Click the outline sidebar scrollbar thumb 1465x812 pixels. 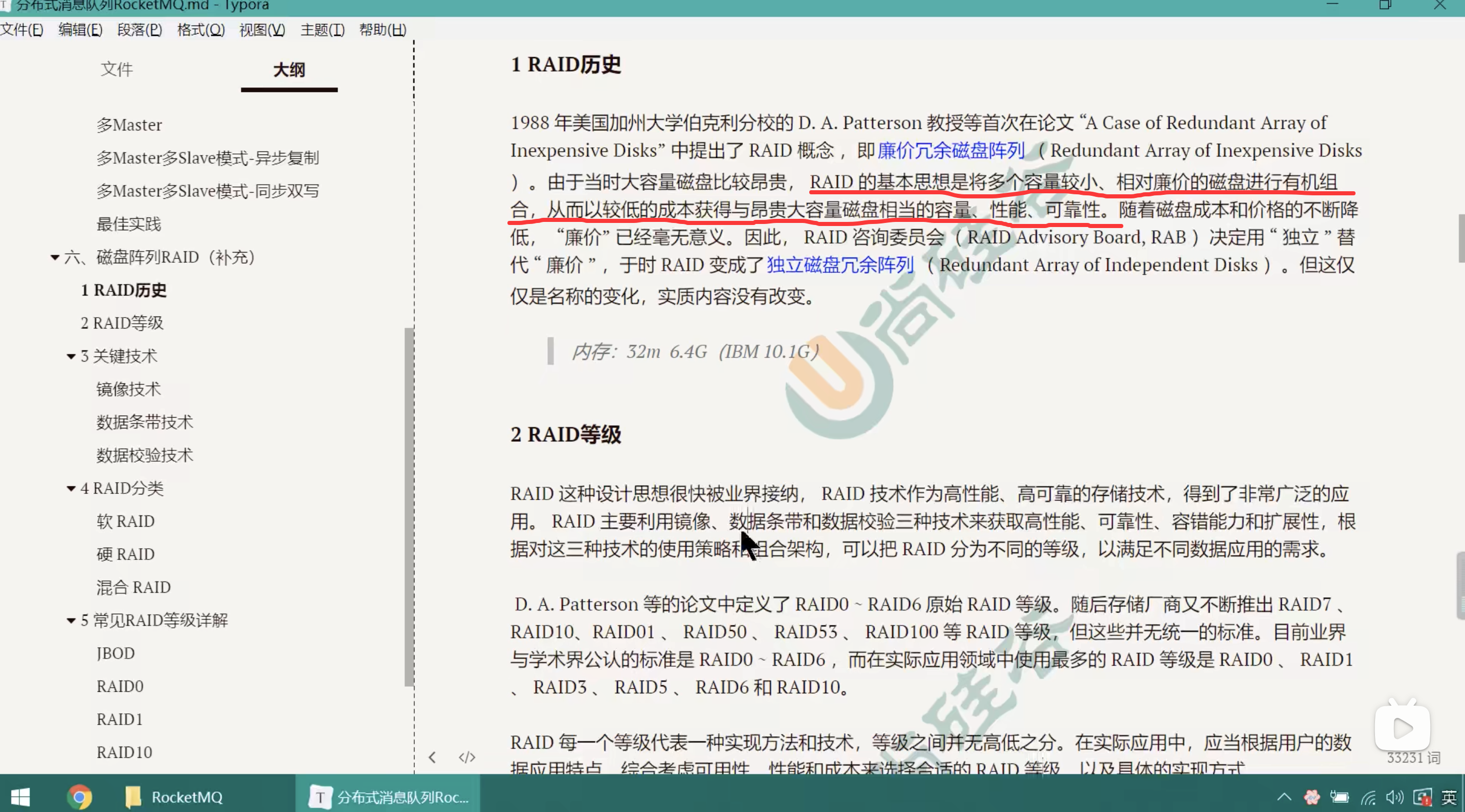click(408, 506)
